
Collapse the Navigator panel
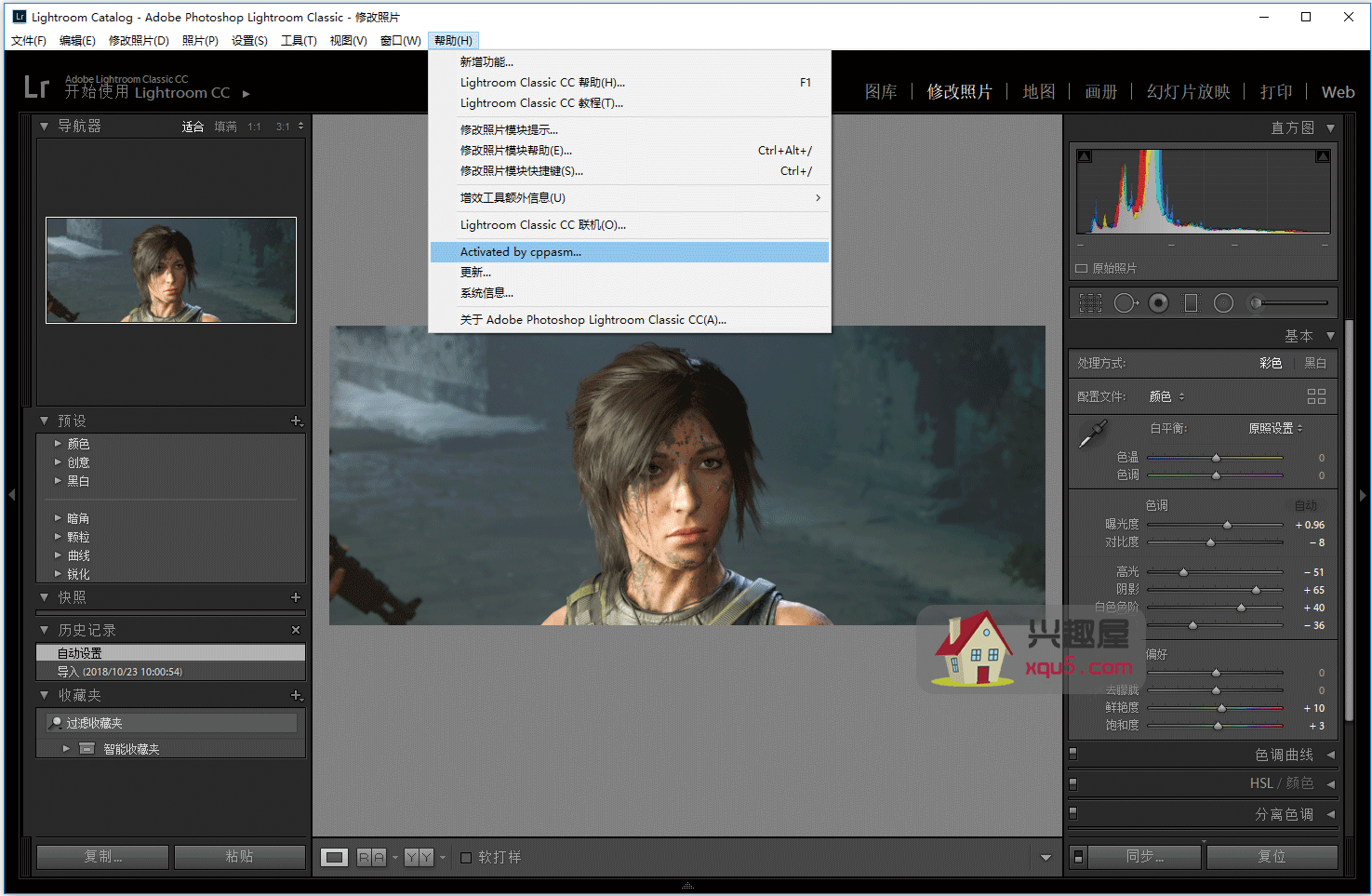point(44,126)
